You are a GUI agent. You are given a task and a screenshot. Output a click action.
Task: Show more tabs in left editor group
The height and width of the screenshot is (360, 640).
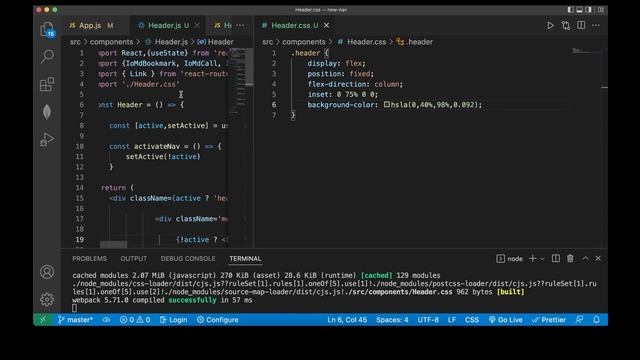(240, 25)
